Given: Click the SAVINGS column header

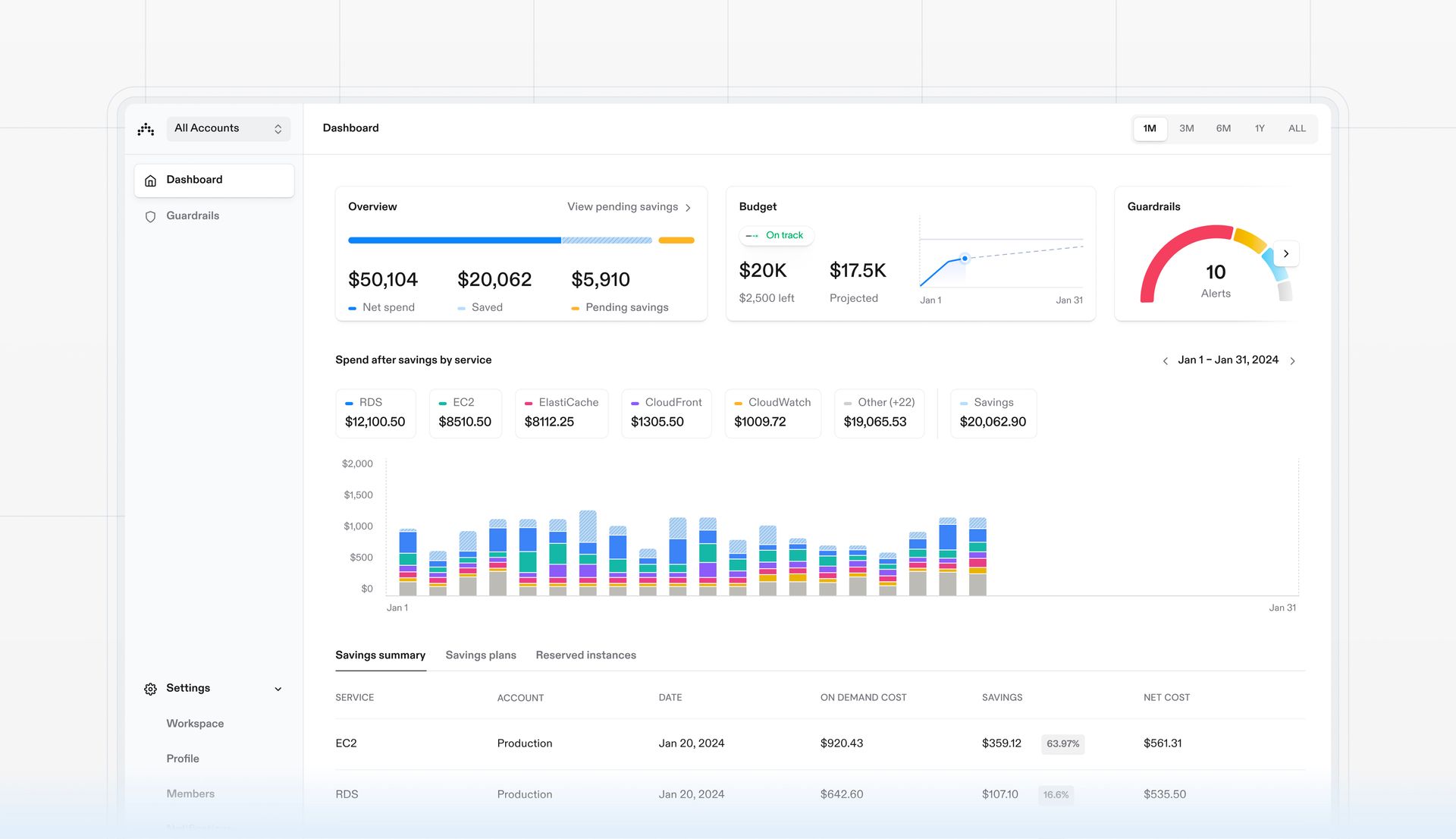Looking at the screenshot, I should pos(1002,698).
